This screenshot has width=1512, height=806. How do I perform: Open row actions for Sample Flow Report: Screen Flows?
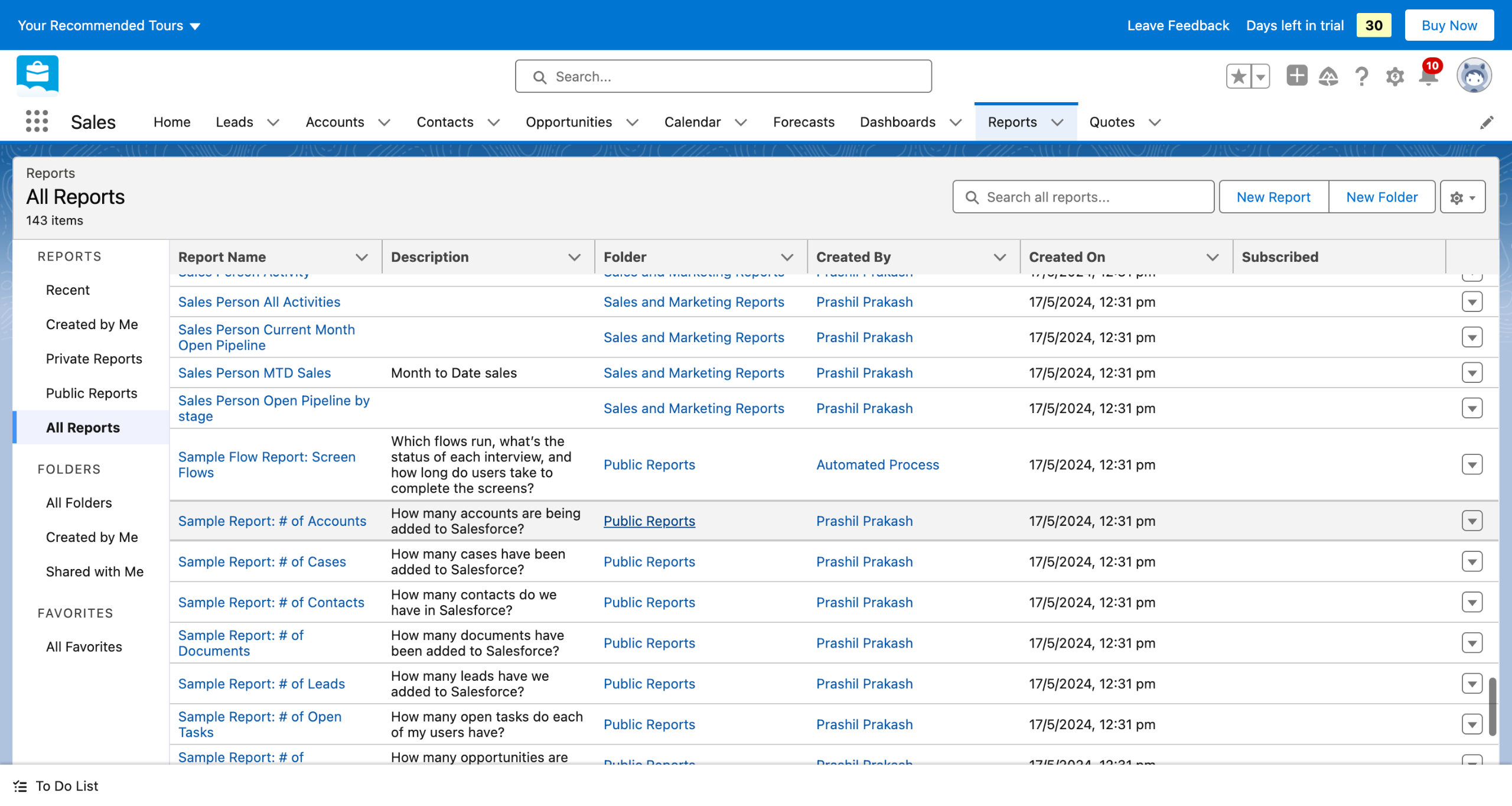1472,464
